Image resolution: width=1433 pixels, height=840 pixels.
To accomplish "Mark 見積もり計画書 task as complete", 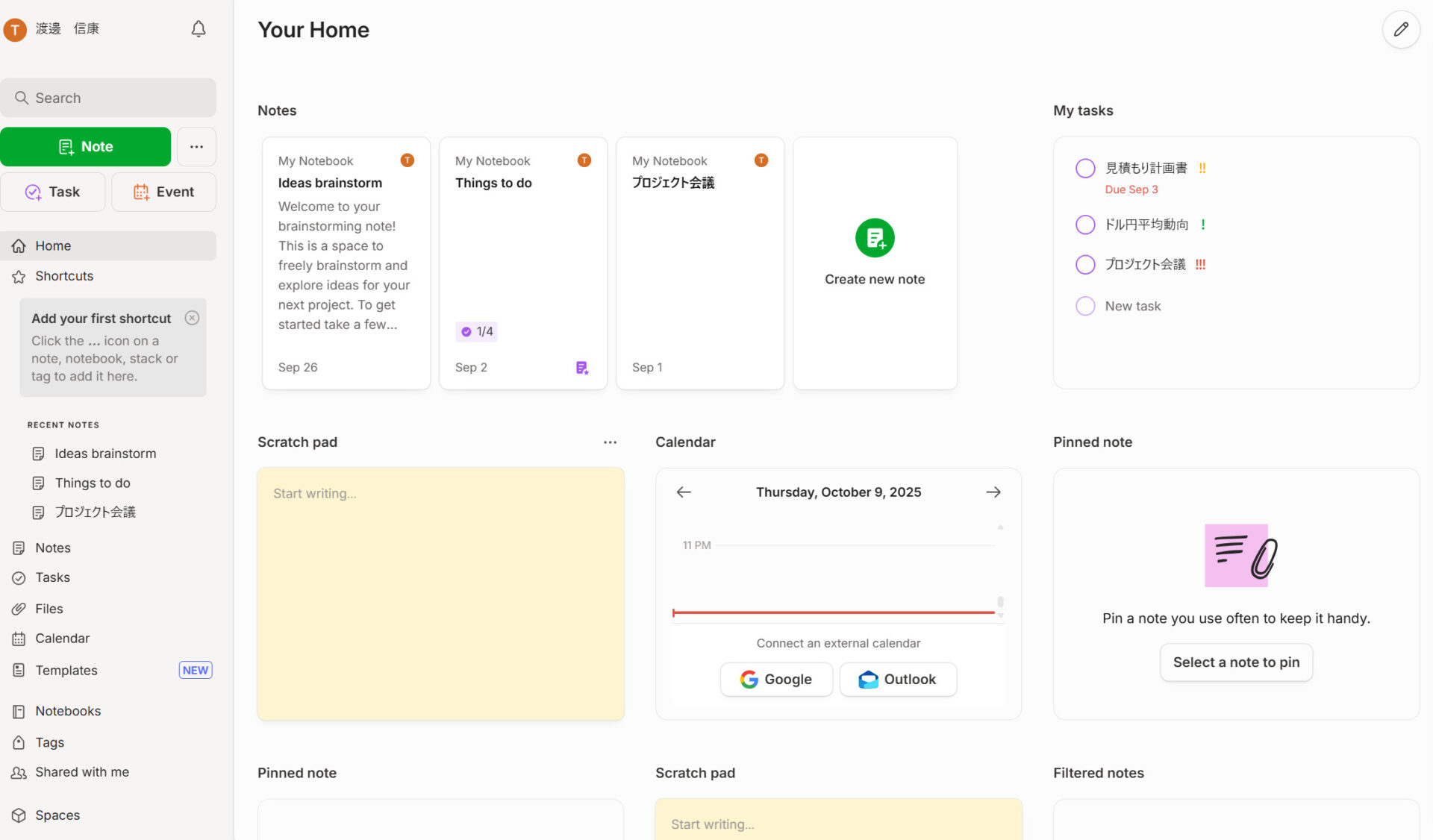I will coord(1085,169).
